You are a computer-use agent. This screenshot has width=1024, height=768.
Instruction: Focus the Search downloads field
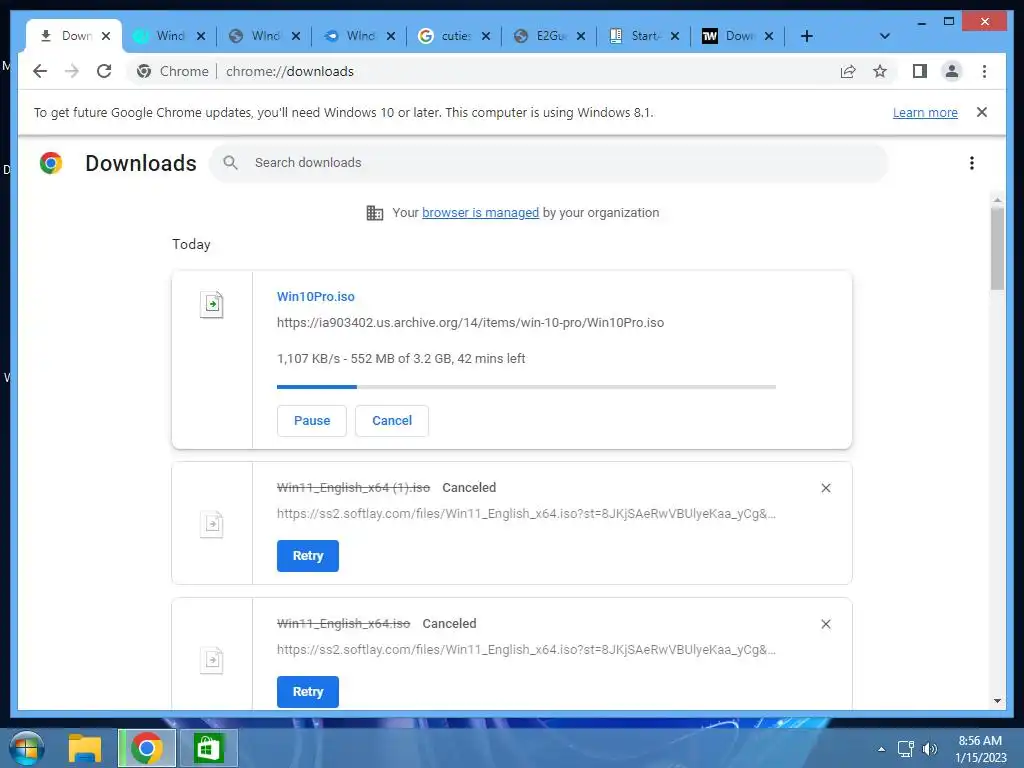point(549,163)
